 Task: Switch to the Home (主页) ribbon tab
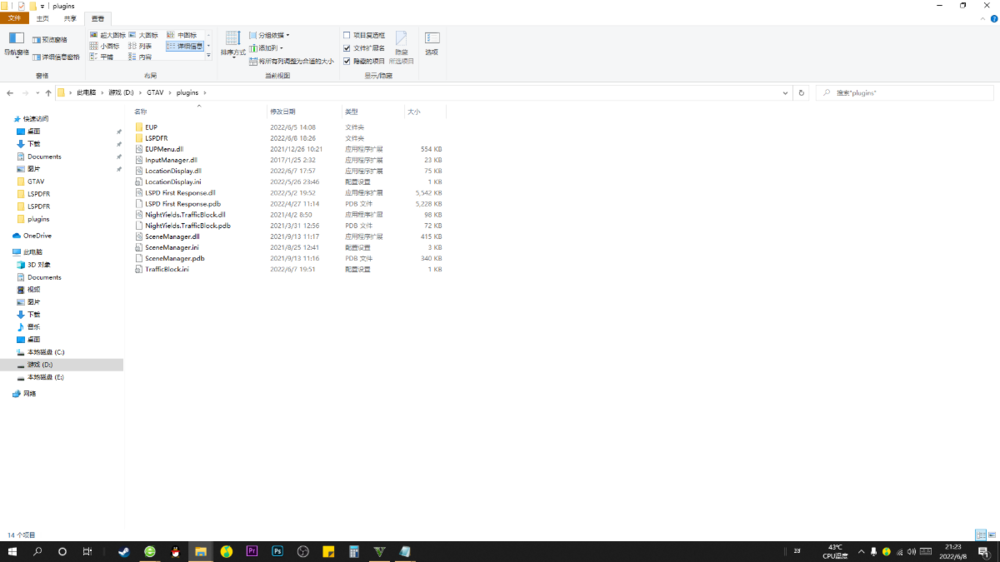43,18
